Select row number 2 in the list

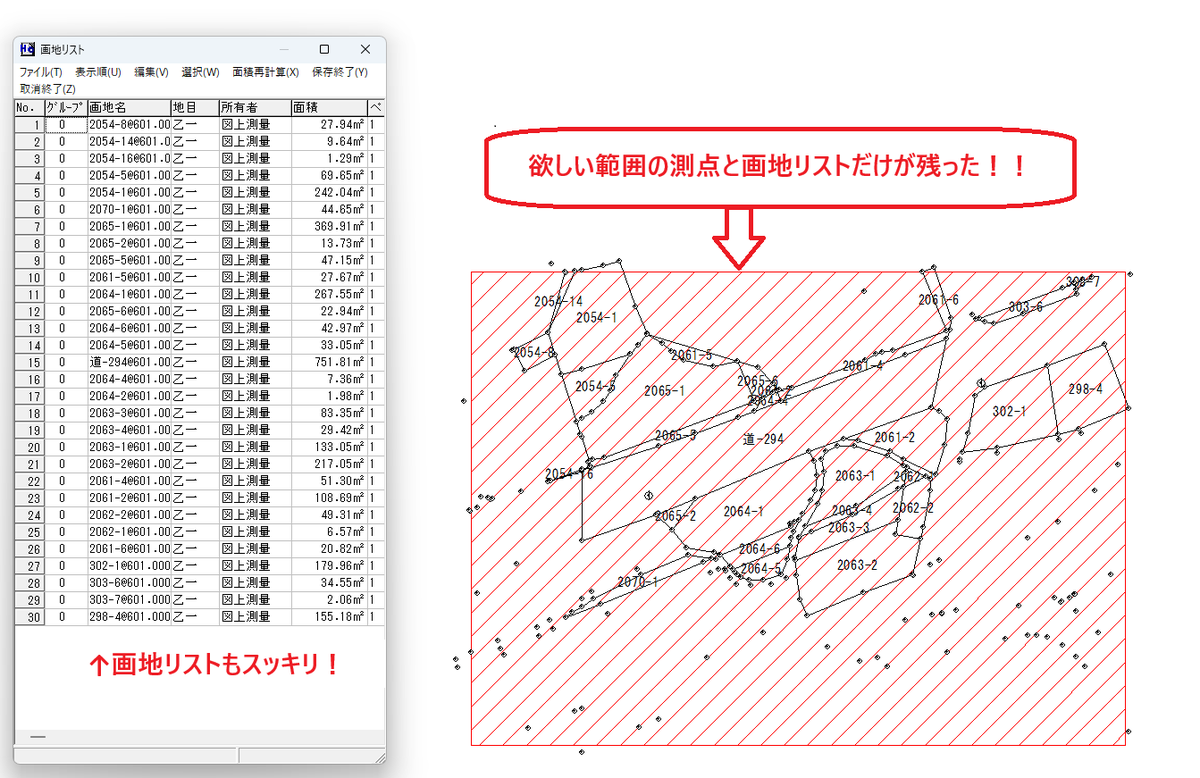click(29, 142)
